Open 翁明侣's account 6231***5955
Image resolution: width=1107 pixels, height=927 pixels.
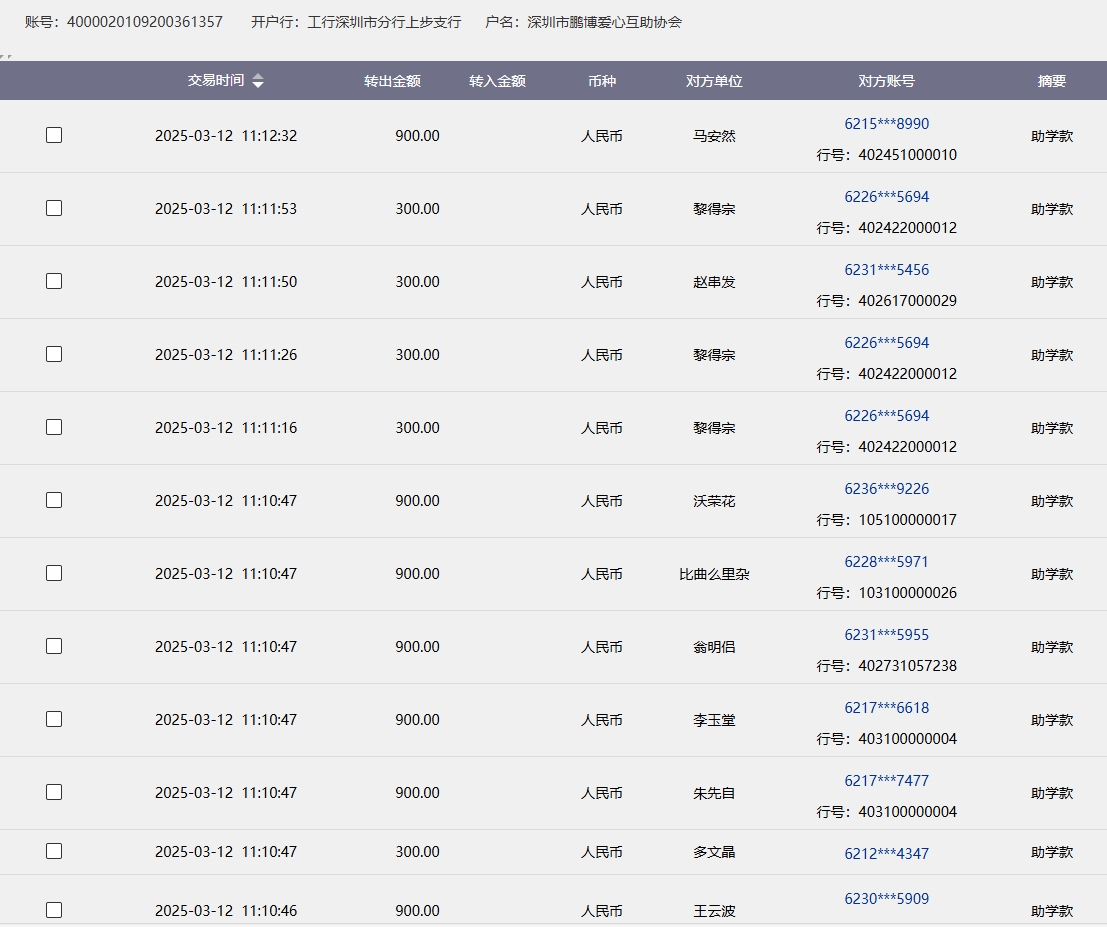point(886,635)
